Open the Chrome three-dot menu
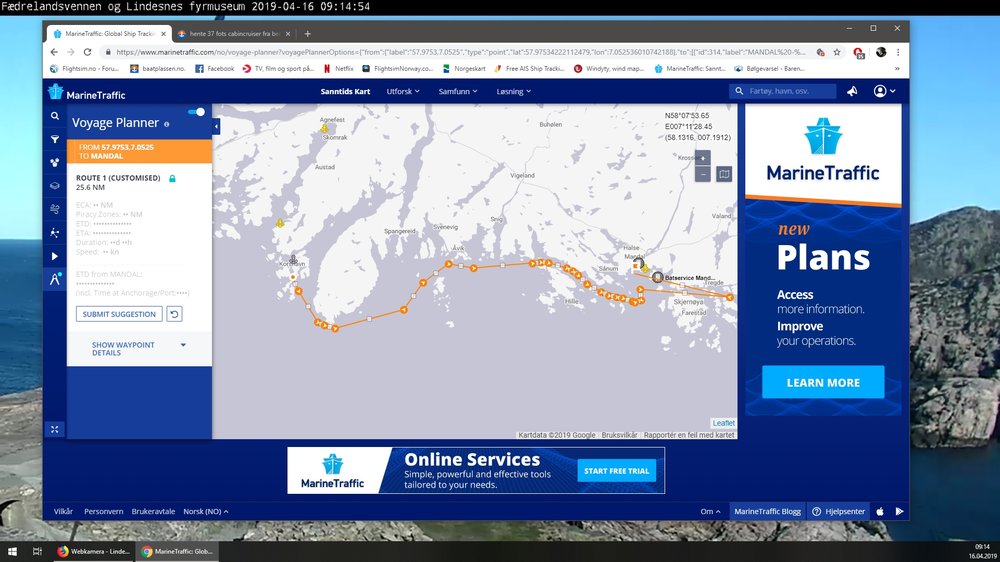Viewport: 1000px width, 562px height. pyautogui.click(x=898, y=52)
